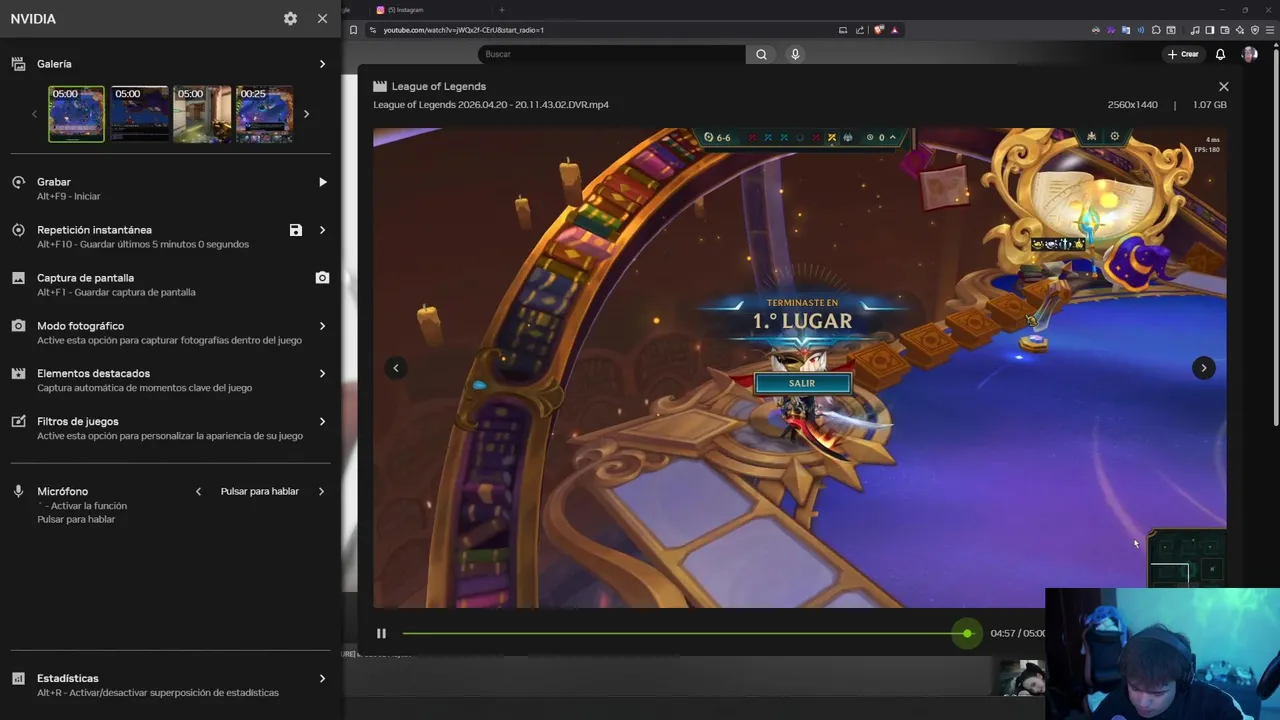Open Modo fotográfico option
1280x720 pixels.
click(x=170, y=333)
